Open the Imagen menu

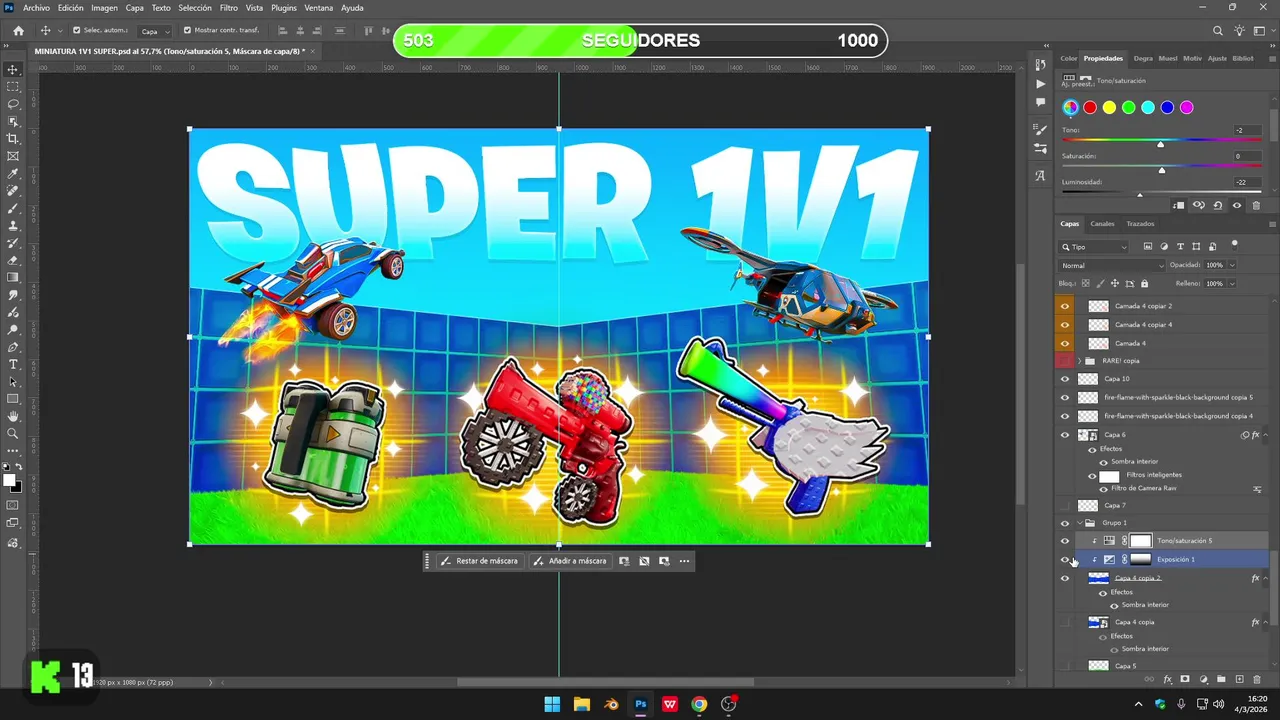(104, 8)
